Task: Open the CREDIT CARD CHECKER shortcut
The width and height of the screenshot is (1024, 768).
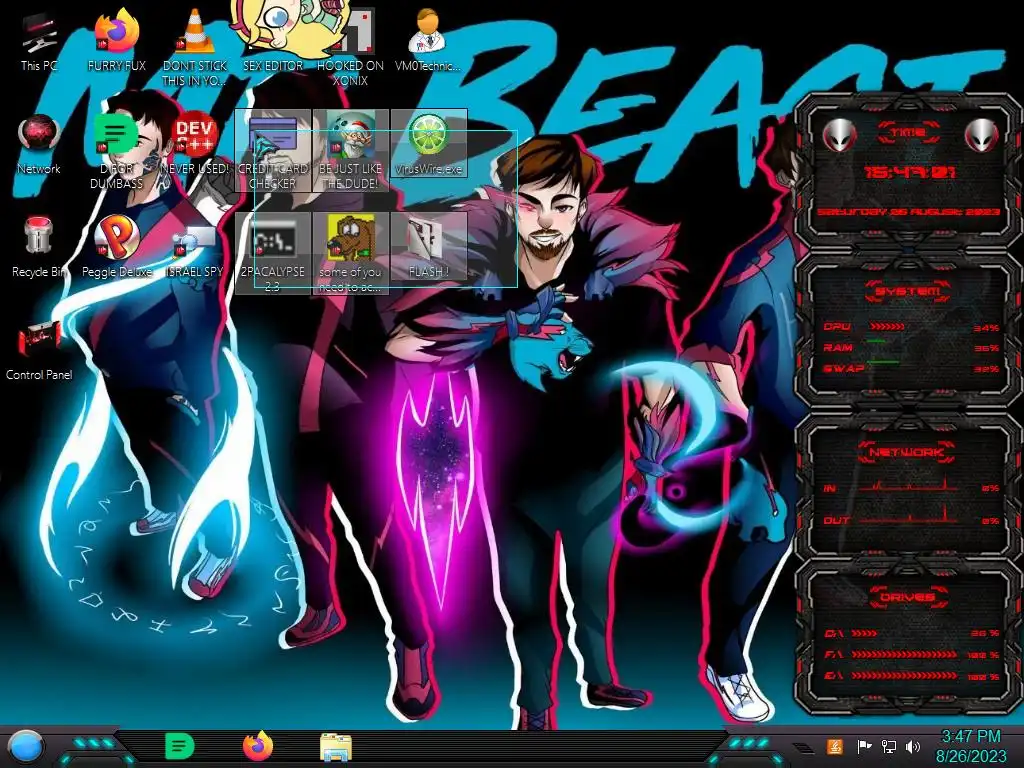Action: (272, 150)
